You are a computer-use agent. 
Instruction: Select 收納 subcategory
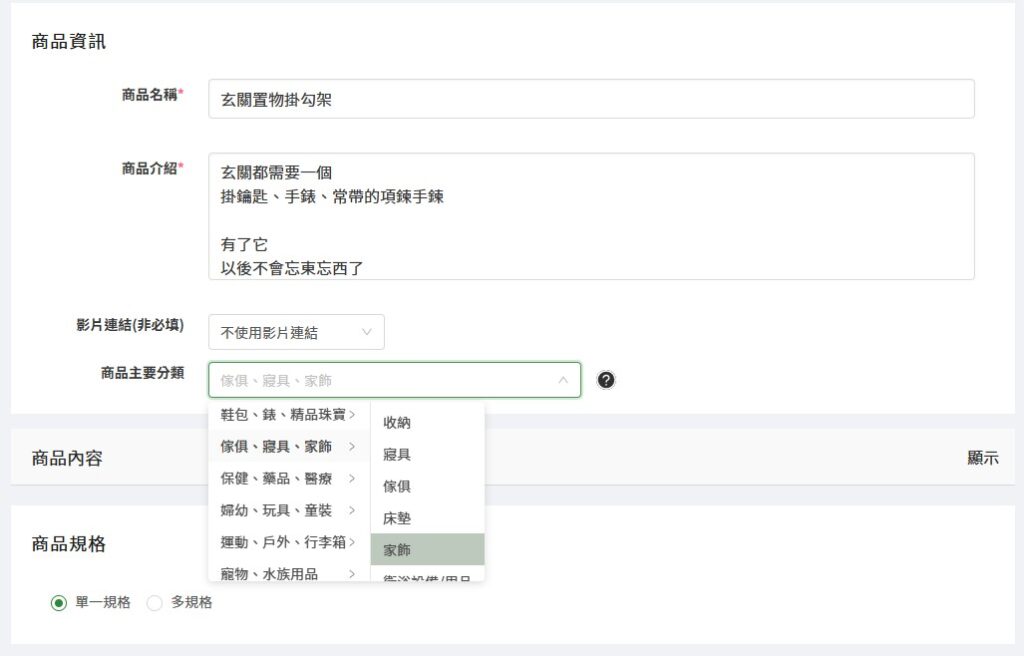[x=427, y=422]
